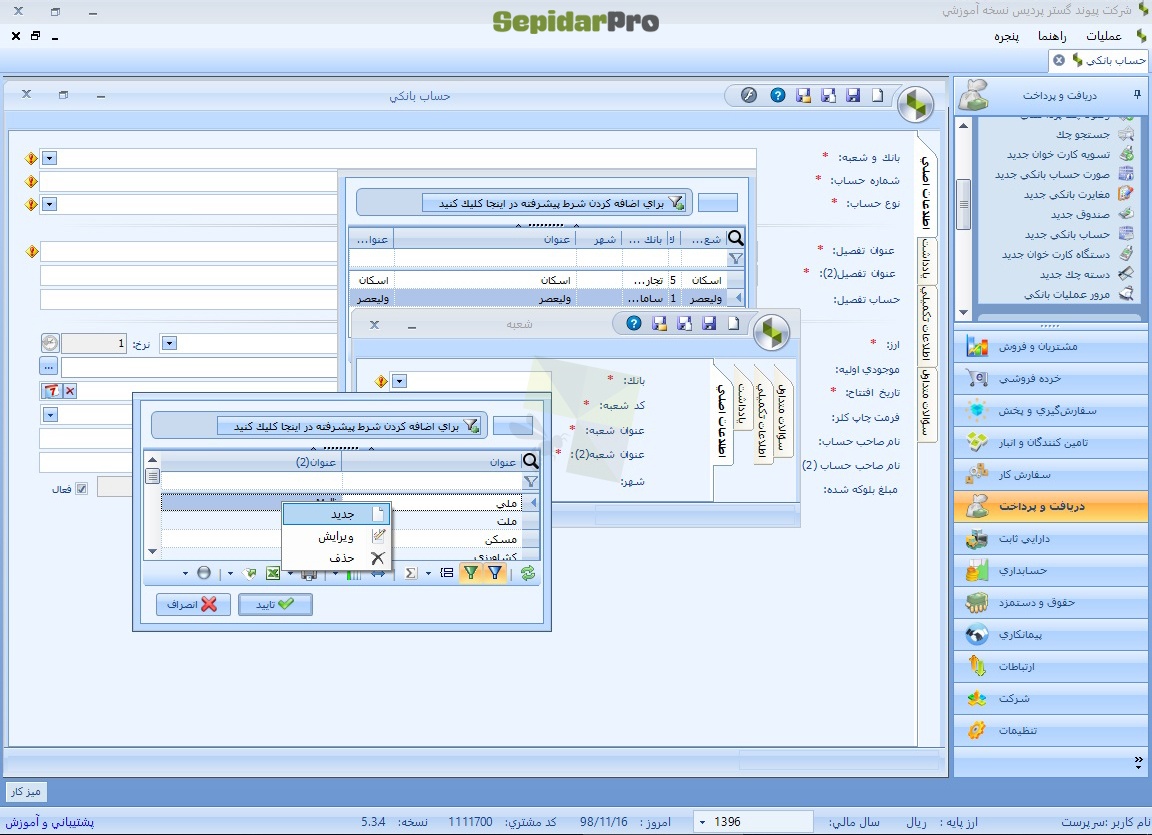The width and height of the screenshot is (1152, 835).
Task: Select 'حساب بانکی جدید' in sidebar list
Action: (1068, 234)
